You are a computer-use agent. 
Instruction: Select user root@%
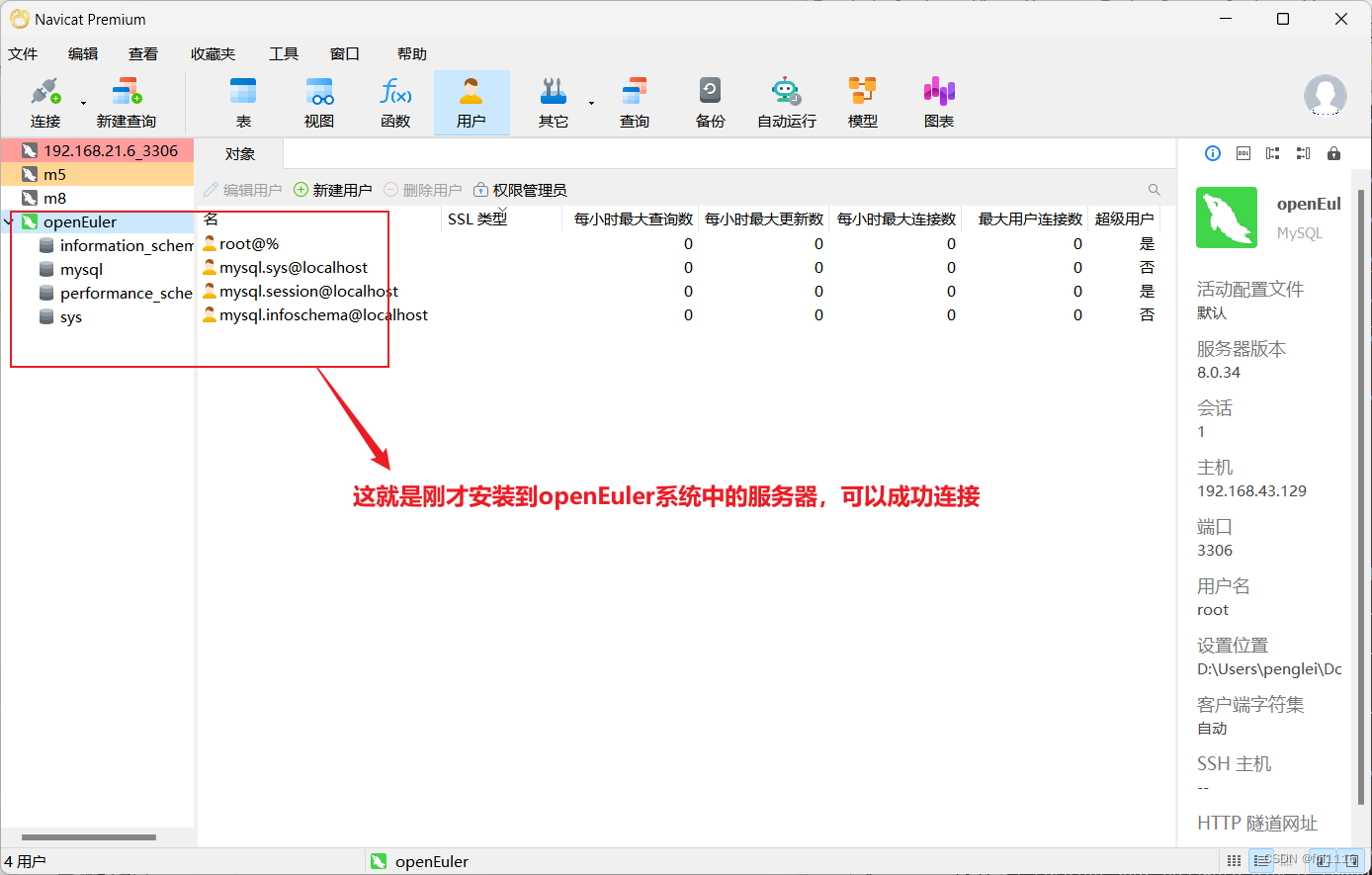241,243
